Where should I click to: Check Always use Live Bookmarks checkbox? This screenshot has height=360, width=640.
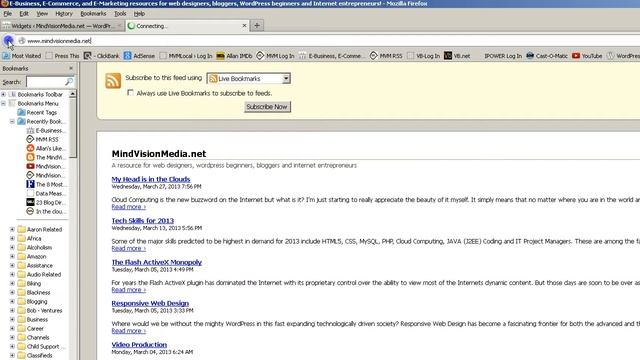(130, 93)
